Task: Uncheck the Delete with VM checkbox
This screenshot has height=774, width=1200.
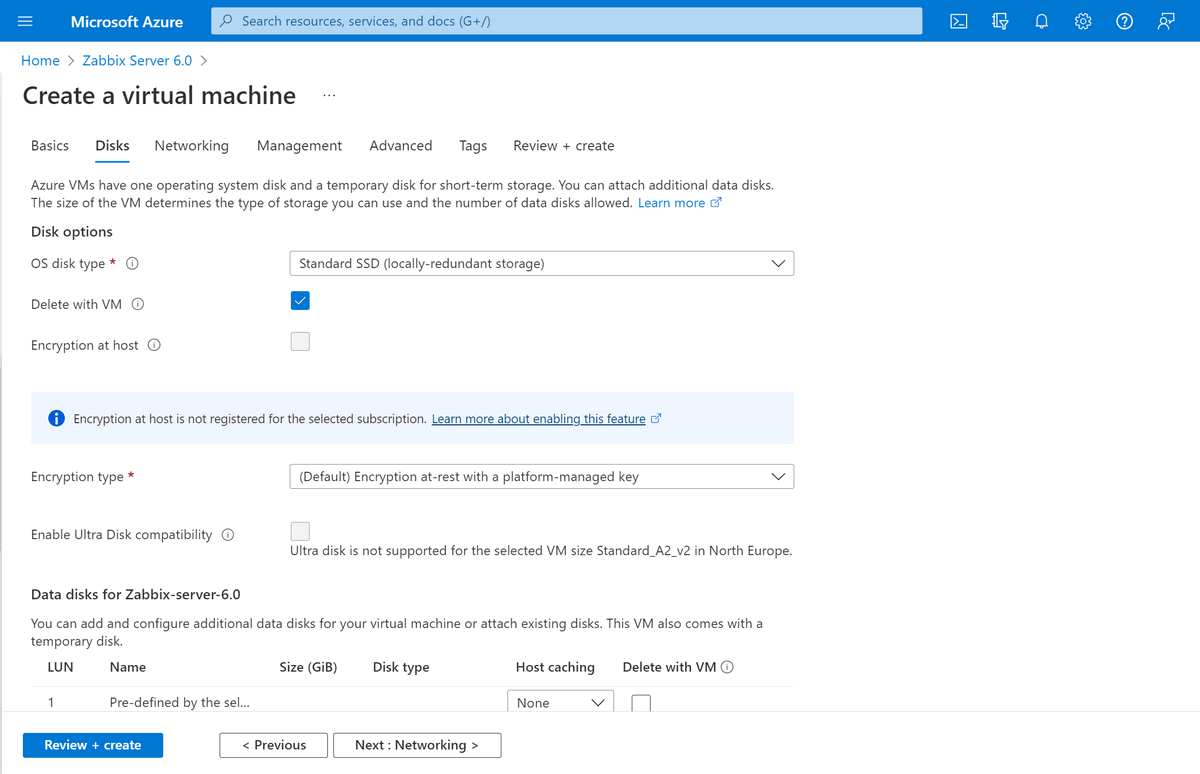Action: tap(300, 300)
